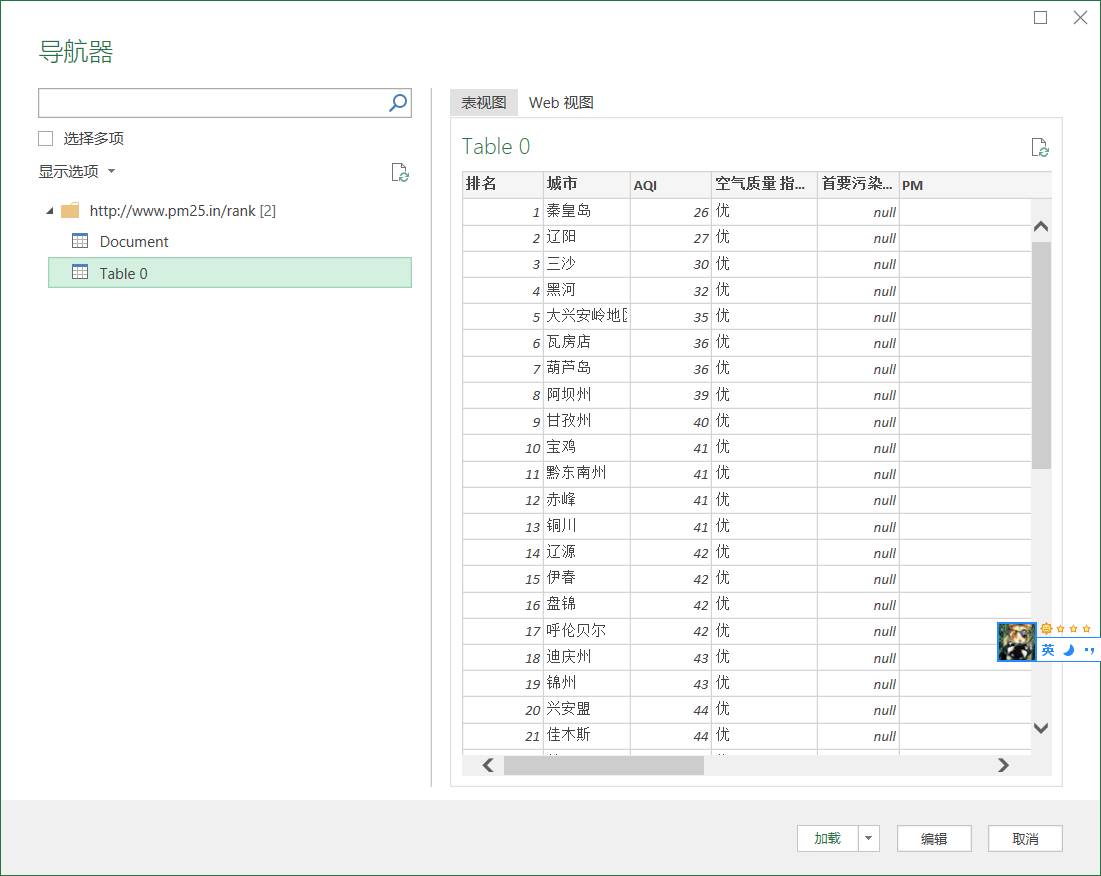Click the 甘孜州 city cell
1101x876 pixels.
coord(586,420)
